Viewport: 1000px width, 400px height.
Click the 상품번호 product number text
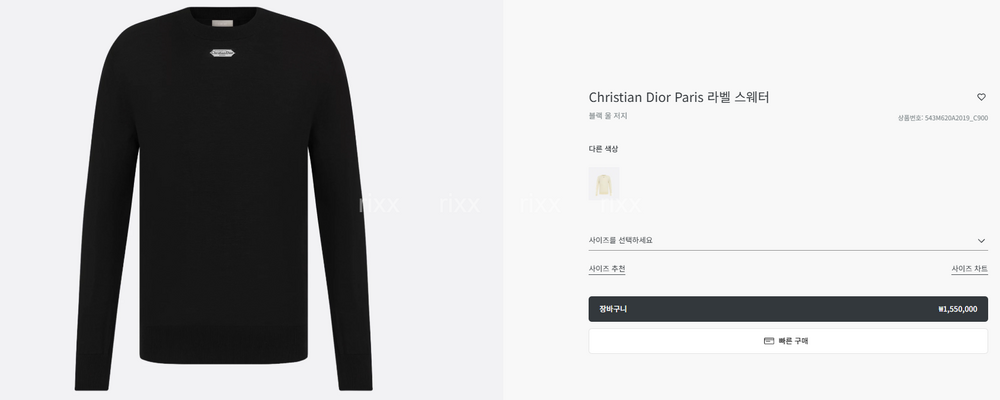click(942, 117)
